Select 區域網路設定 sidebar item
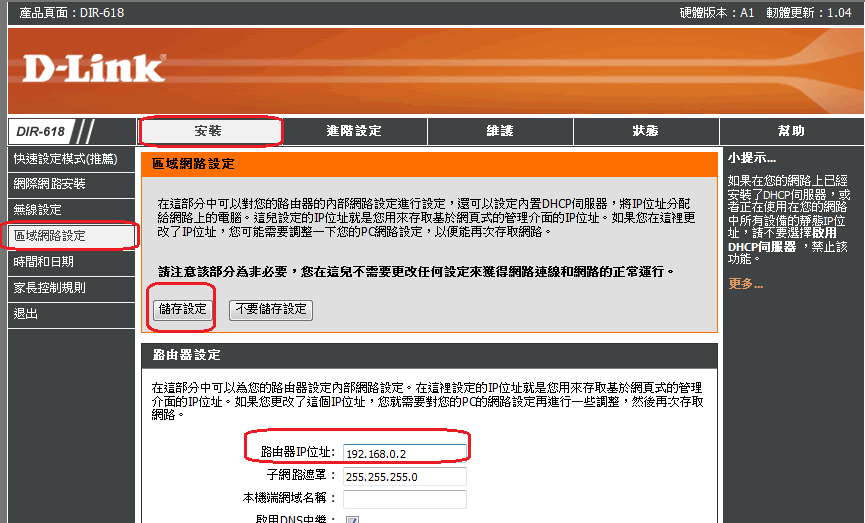This screenshot has height=523, width=865. click(71, 236)
